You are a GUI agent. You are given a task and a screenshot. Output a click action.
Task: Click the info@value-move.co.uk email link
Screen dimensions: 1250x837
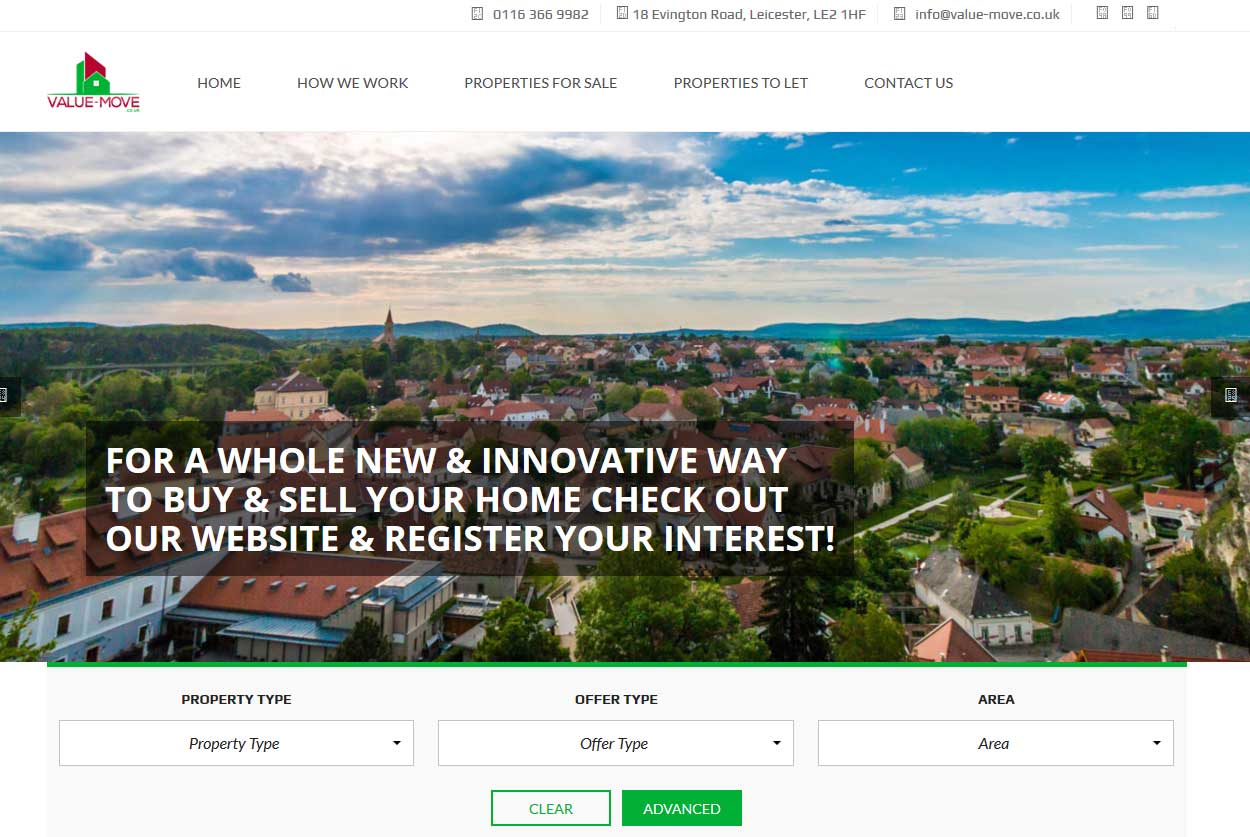[x=987, y=14]
